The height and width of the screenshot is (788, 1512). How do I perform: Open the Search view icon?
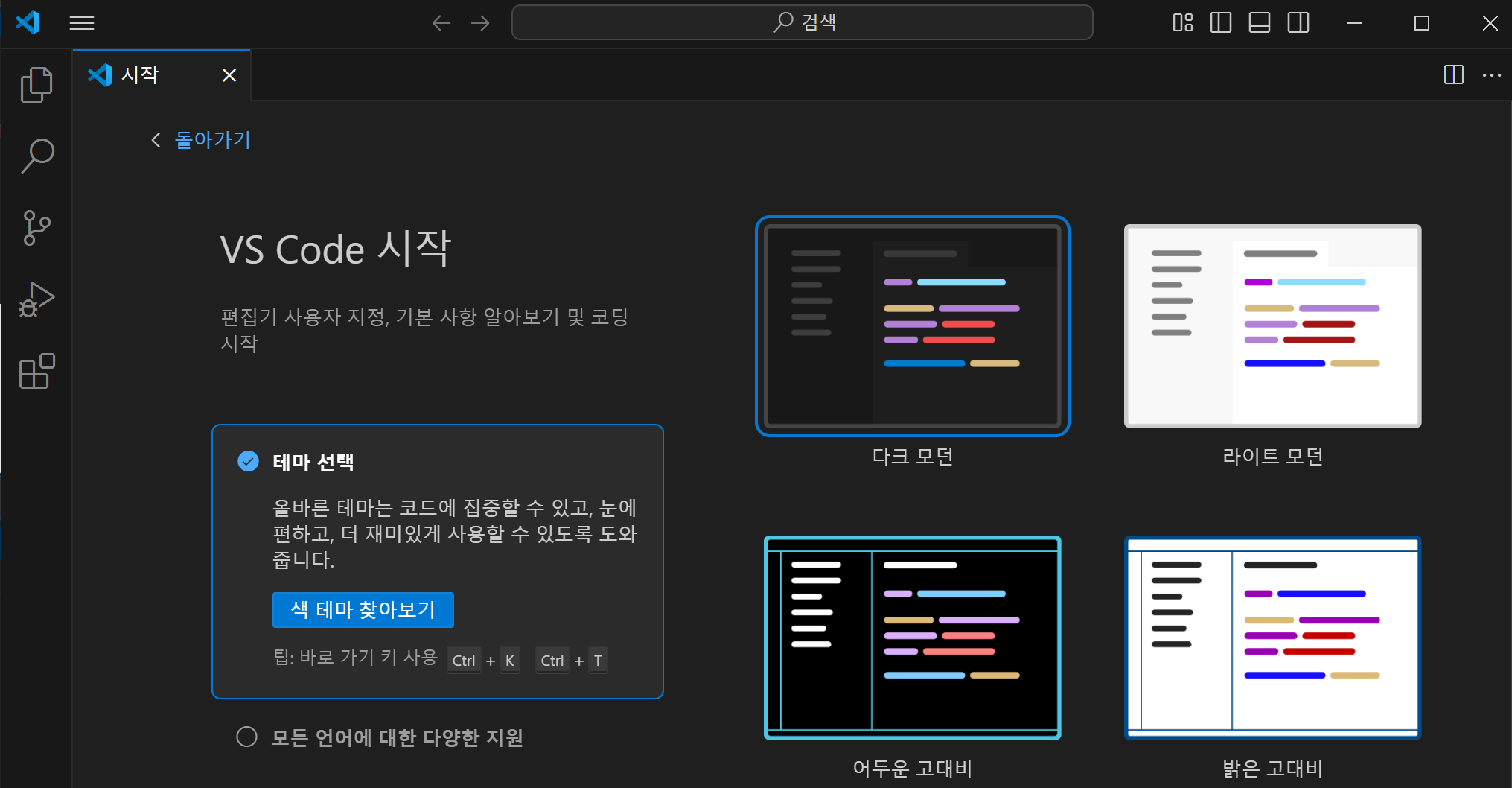35,155
